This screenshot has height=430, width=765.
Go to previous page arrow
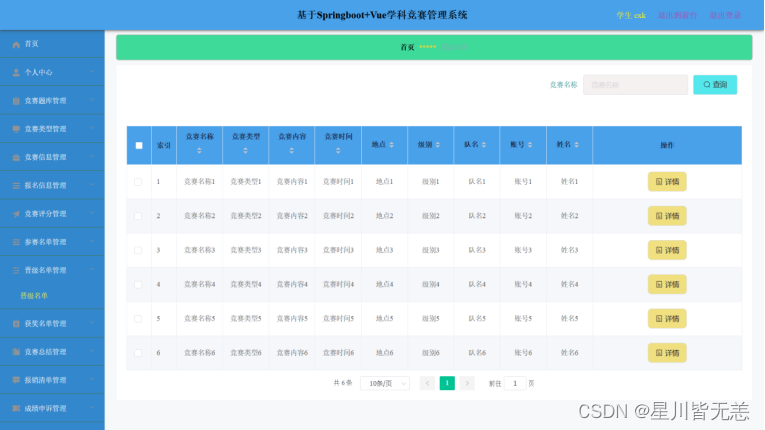pos(427,383)
